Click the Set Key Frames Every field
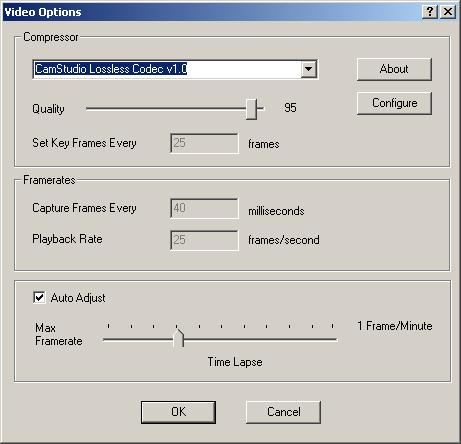Viewport: 461px width, 444px height. (x=204, y=143)
